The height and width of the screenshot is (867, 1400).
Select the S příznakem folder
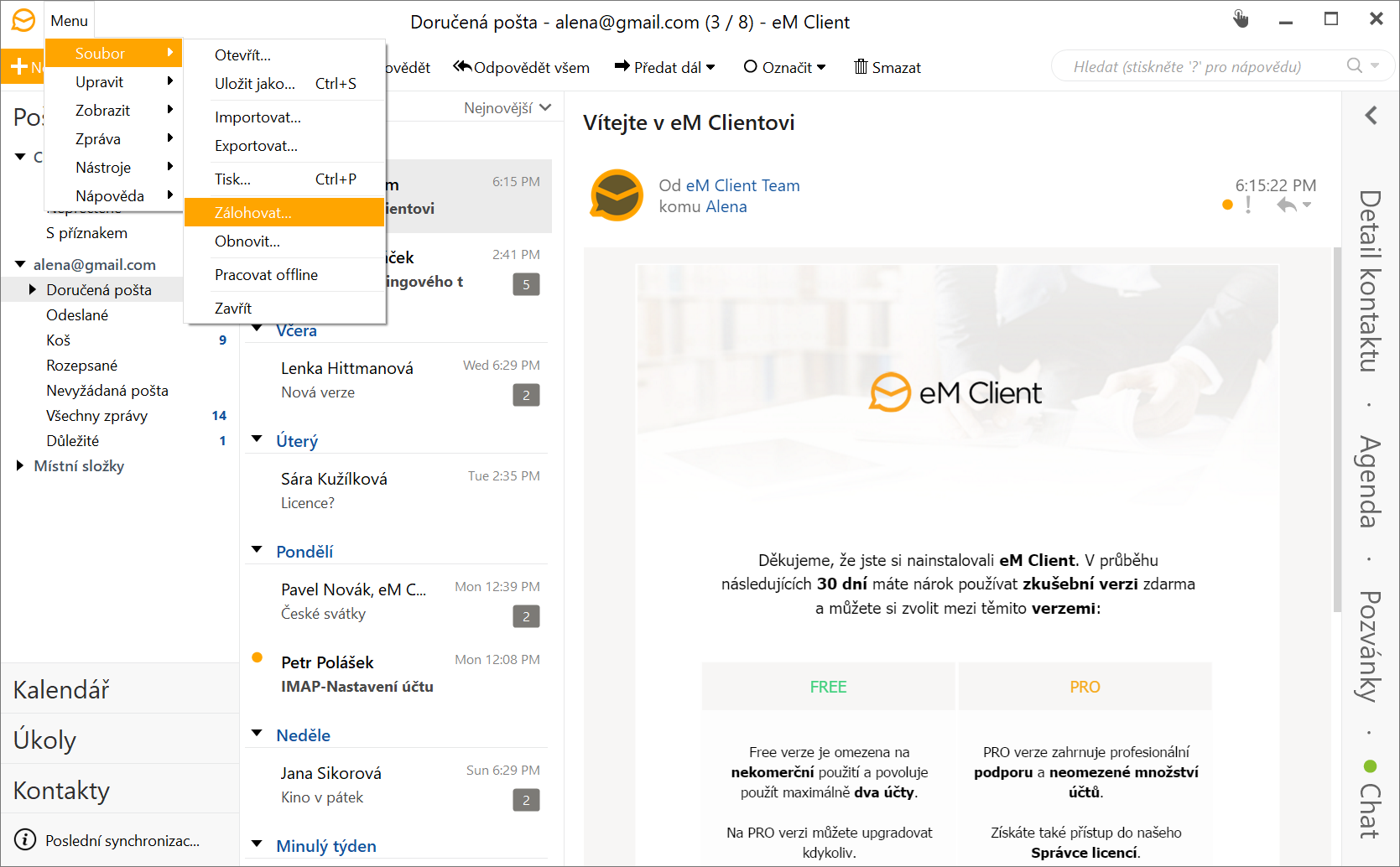pos(86,232)
